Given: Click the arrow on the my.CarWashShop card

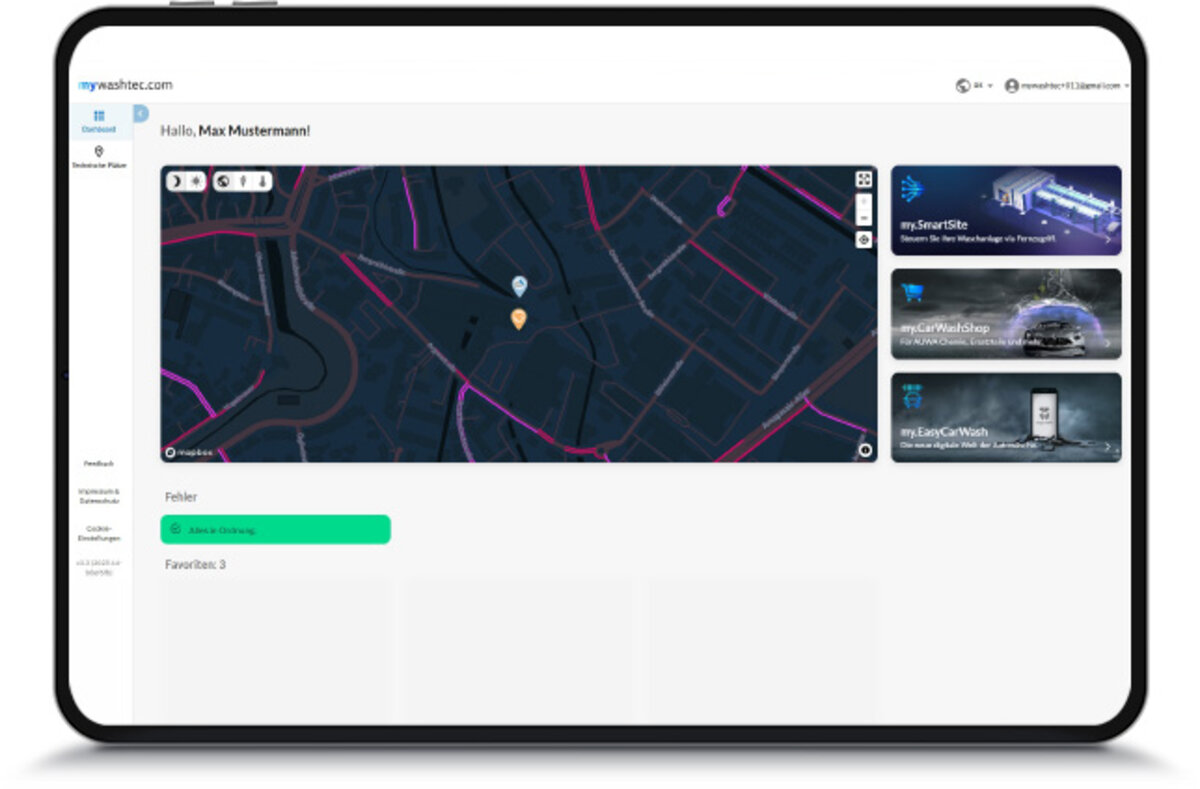Looking at the screenshot, I should [1108, 343].
